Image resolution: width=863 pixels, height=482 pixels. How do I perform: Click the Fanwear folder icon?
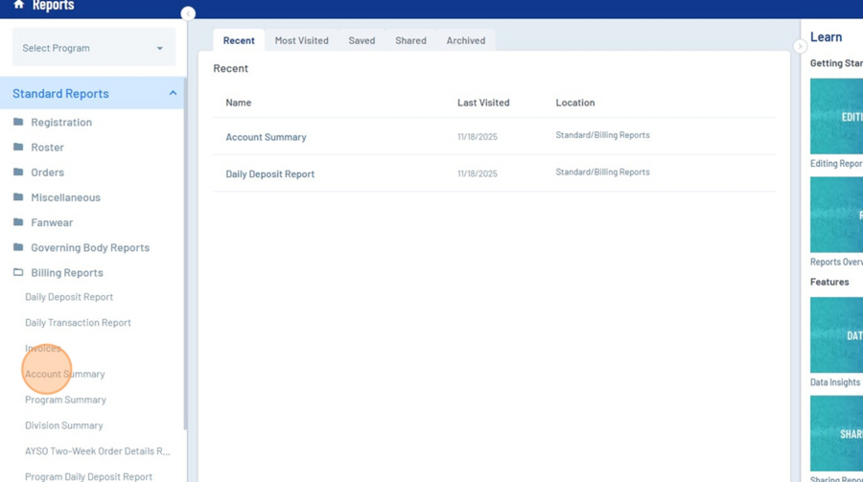pyautogui.click(x=18, y=222)
